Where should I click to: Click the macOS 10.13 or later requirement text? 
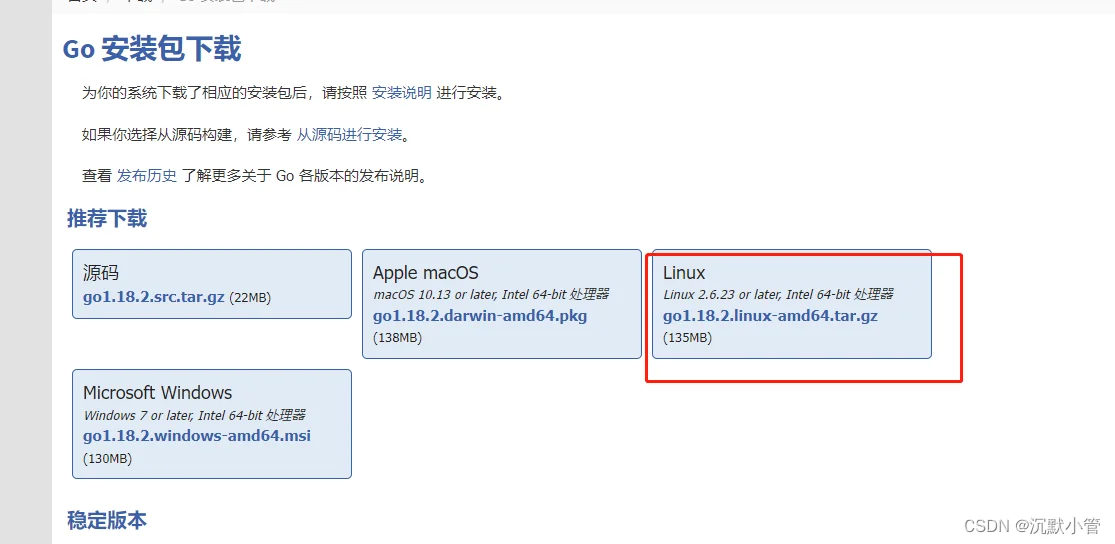click(491, 294)
